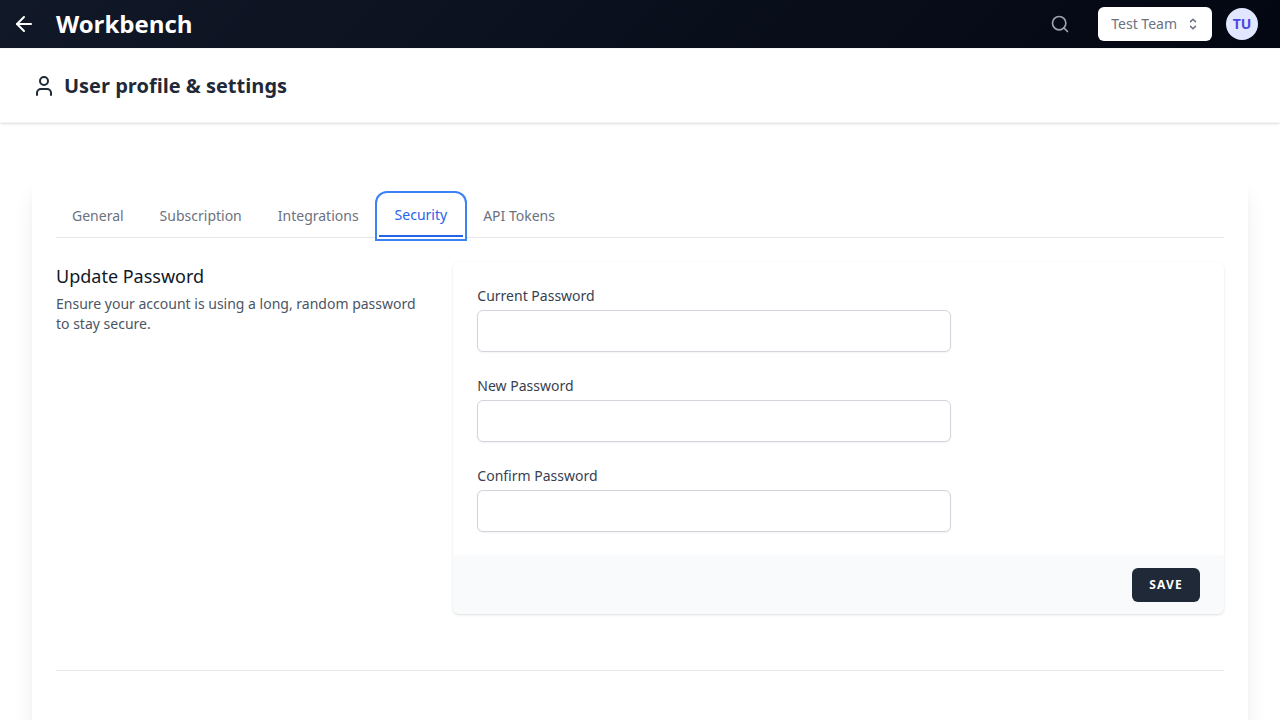Click the New Password input field
This screenshot has height=720, width=1280.
click(713, 421)
